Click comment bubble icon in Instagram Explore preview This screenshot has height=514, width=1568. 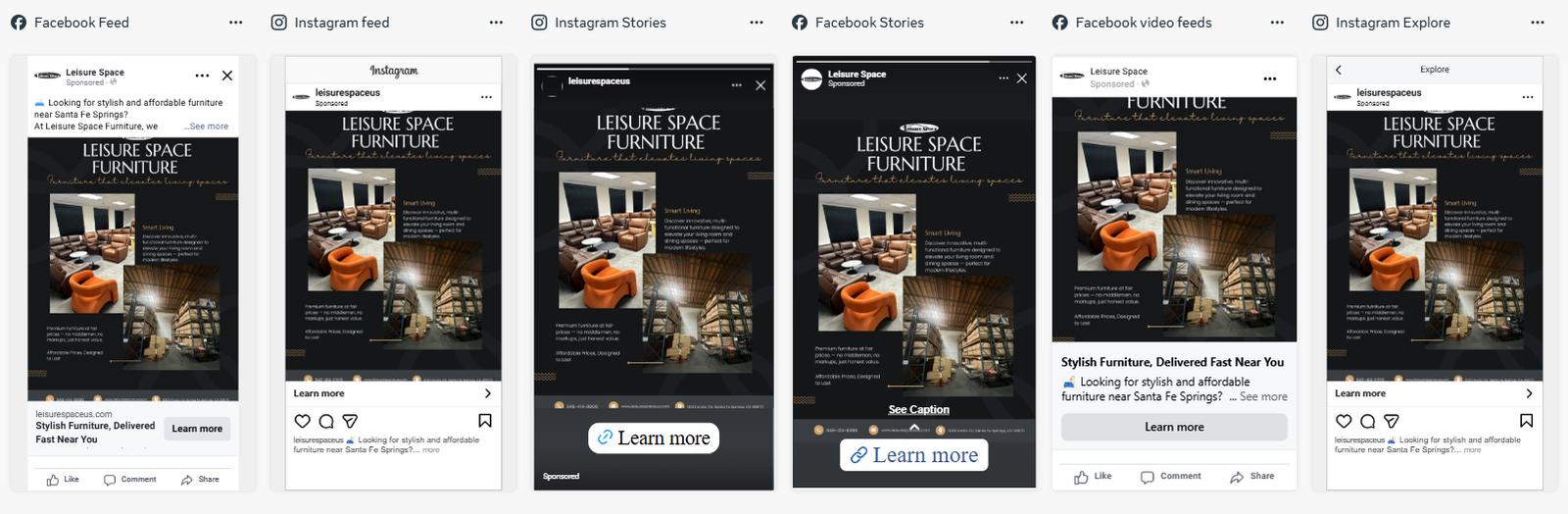(x=1367, y=421)
